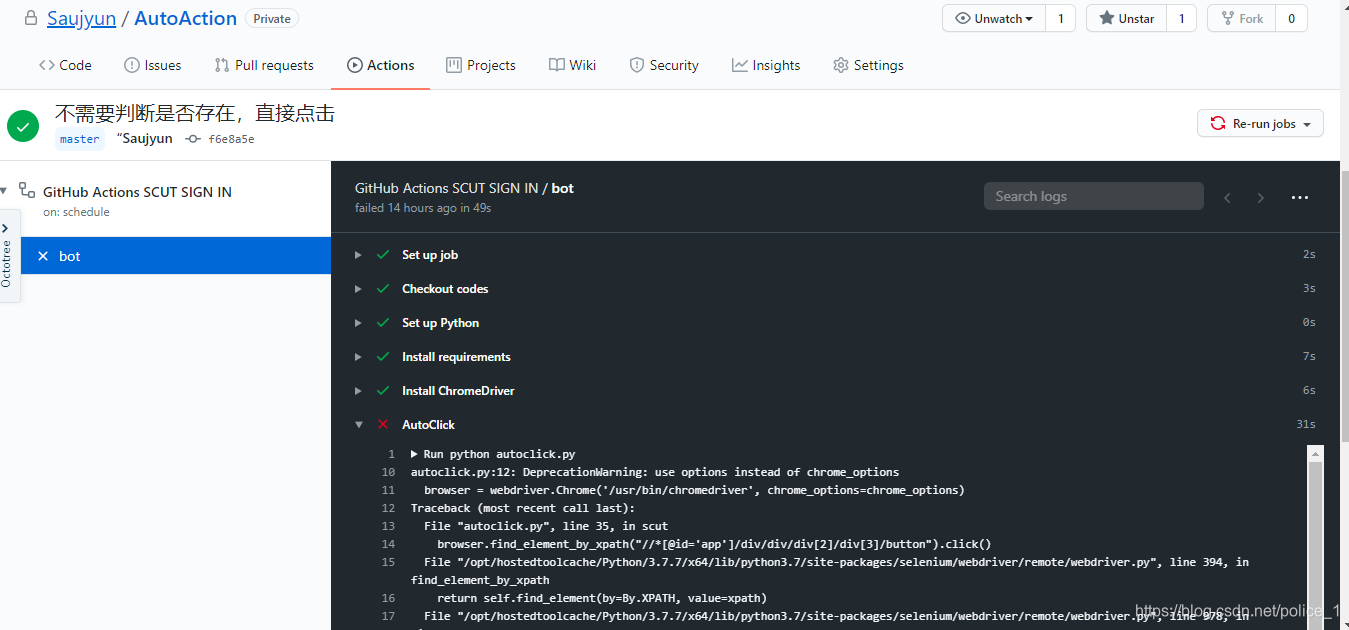1349x630 pixels.
Task: Click the DeprecationWarning log line
Action: coord(655,472)
